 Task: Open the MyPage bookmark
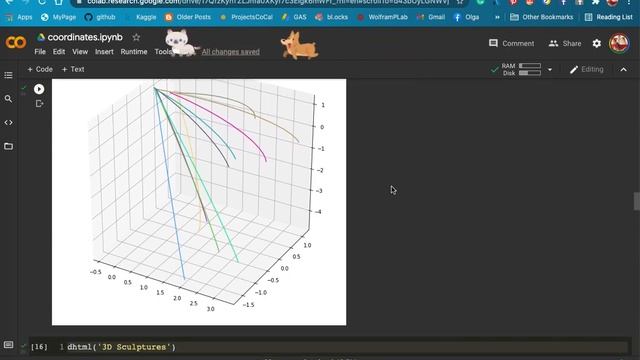59,17
